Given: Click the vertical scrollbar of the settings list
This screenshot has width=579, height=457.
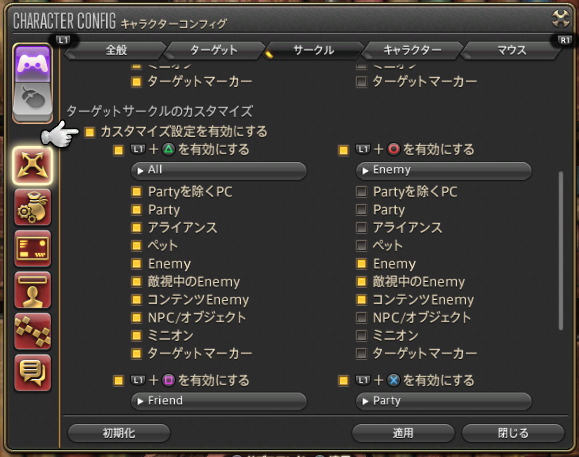Looking at the screenshot, I should pyautogui.click(x=561, y=250).
